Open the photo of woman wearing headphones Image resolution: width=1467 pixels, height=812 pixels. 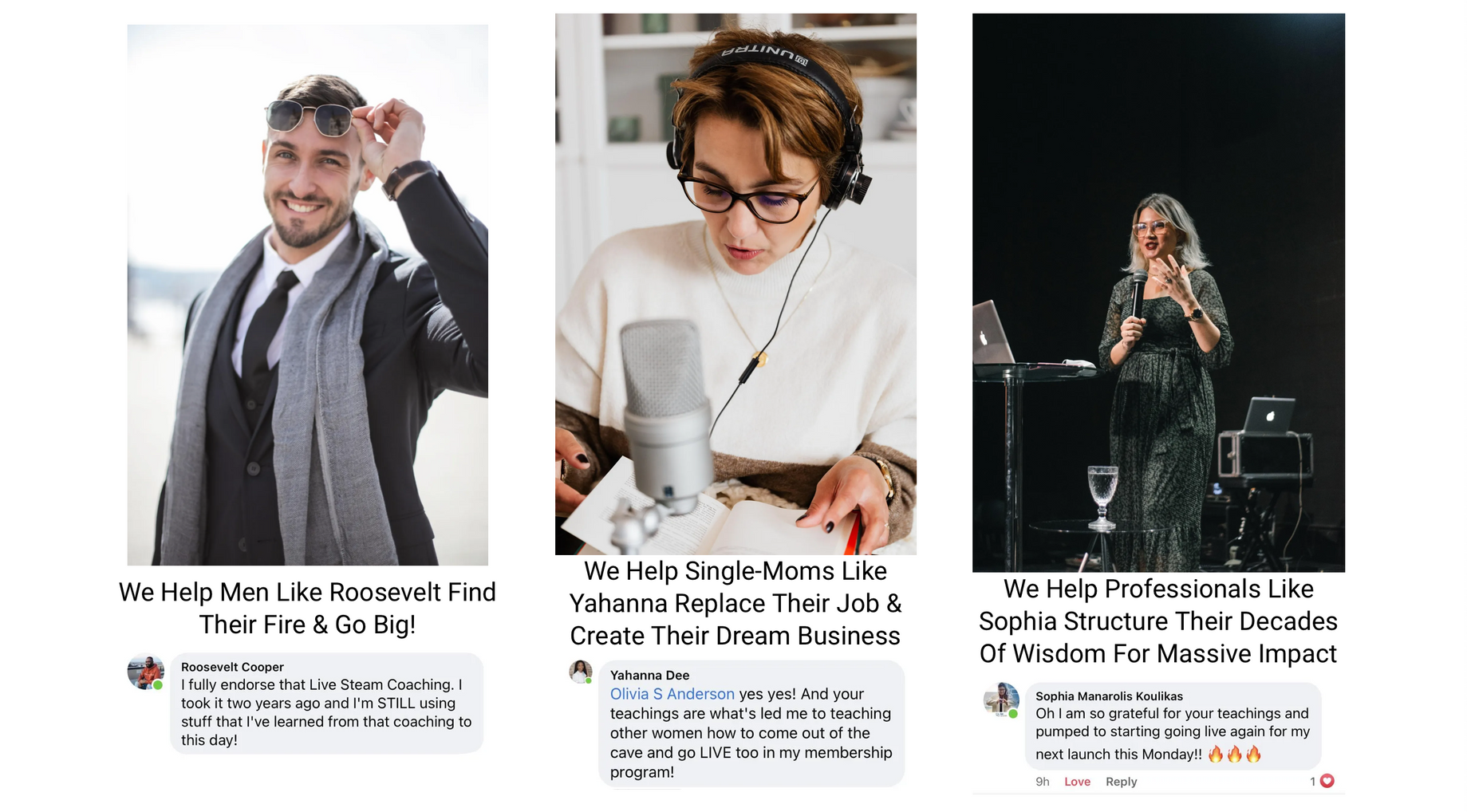point(735,284)
